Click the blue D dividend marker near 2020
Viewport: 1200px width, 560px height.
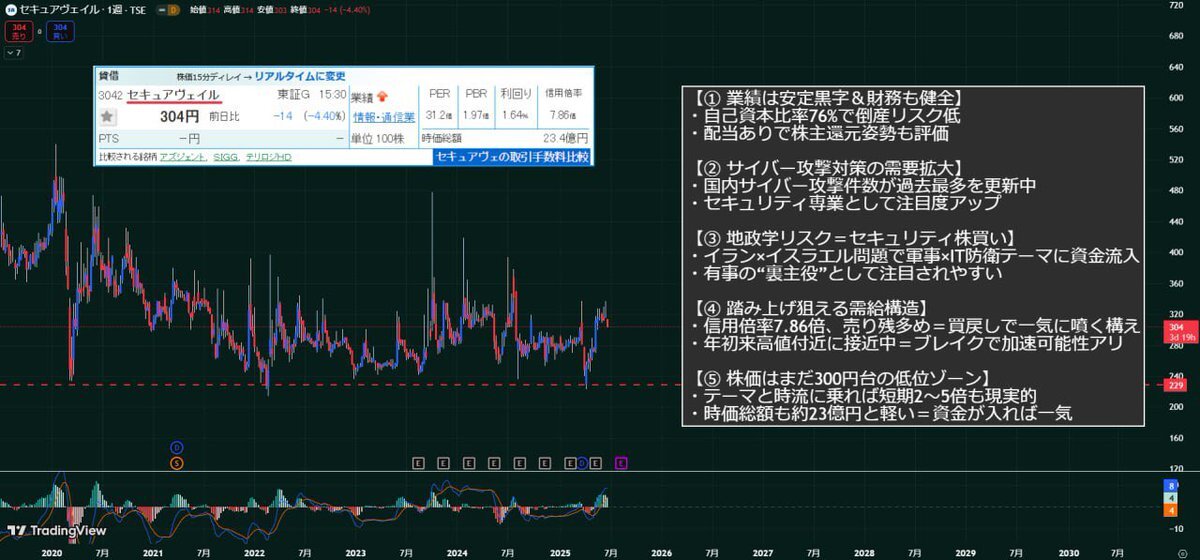pyautogui.click(x=177, y=446)
